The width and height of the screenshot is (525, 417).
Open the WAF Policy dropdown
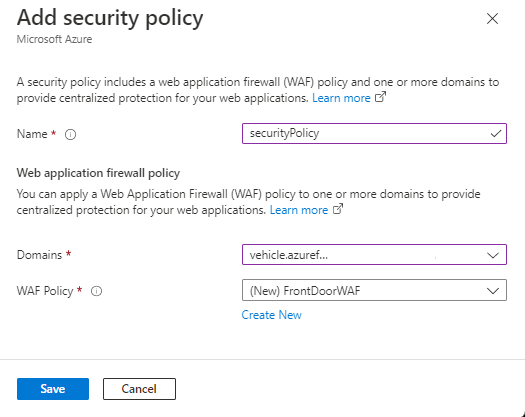(x=374, y=290)
